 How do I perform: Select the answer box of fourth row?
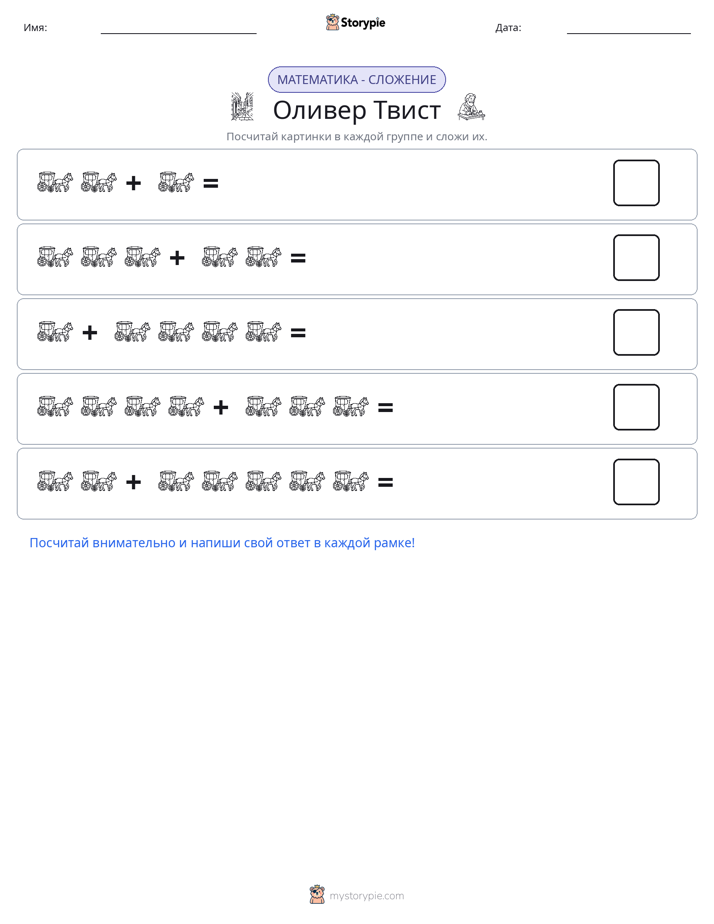(x=636, y=407)
